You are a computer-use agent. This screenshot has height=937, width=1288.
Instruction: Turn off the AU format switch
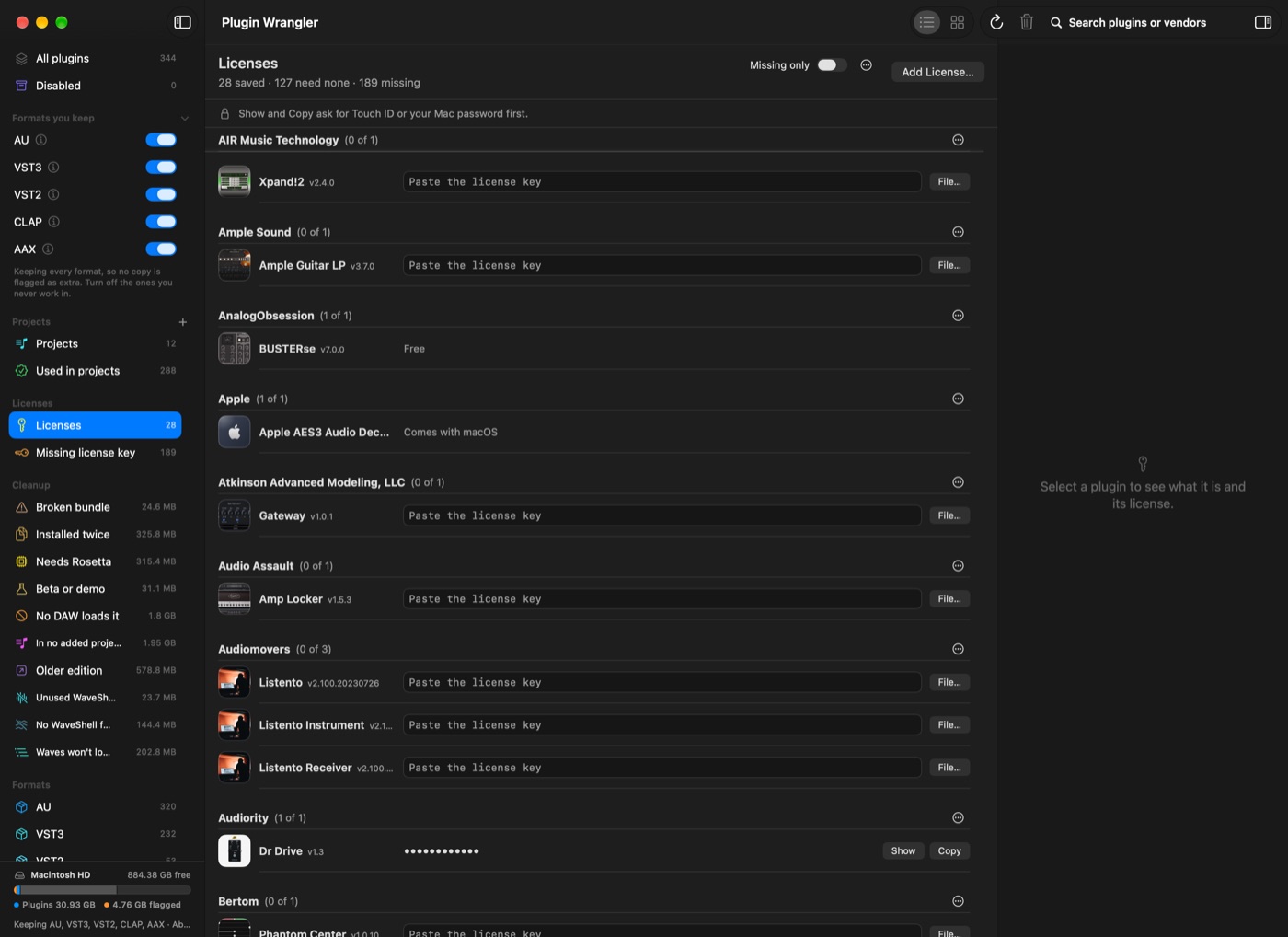point(161,140)
